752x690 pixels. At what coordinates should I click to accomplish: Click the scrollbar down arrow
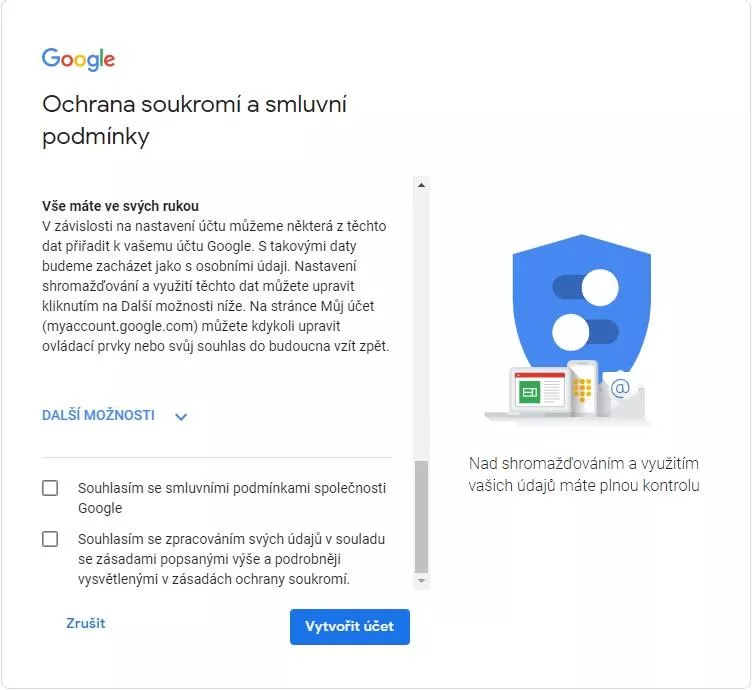coord(421,581)
